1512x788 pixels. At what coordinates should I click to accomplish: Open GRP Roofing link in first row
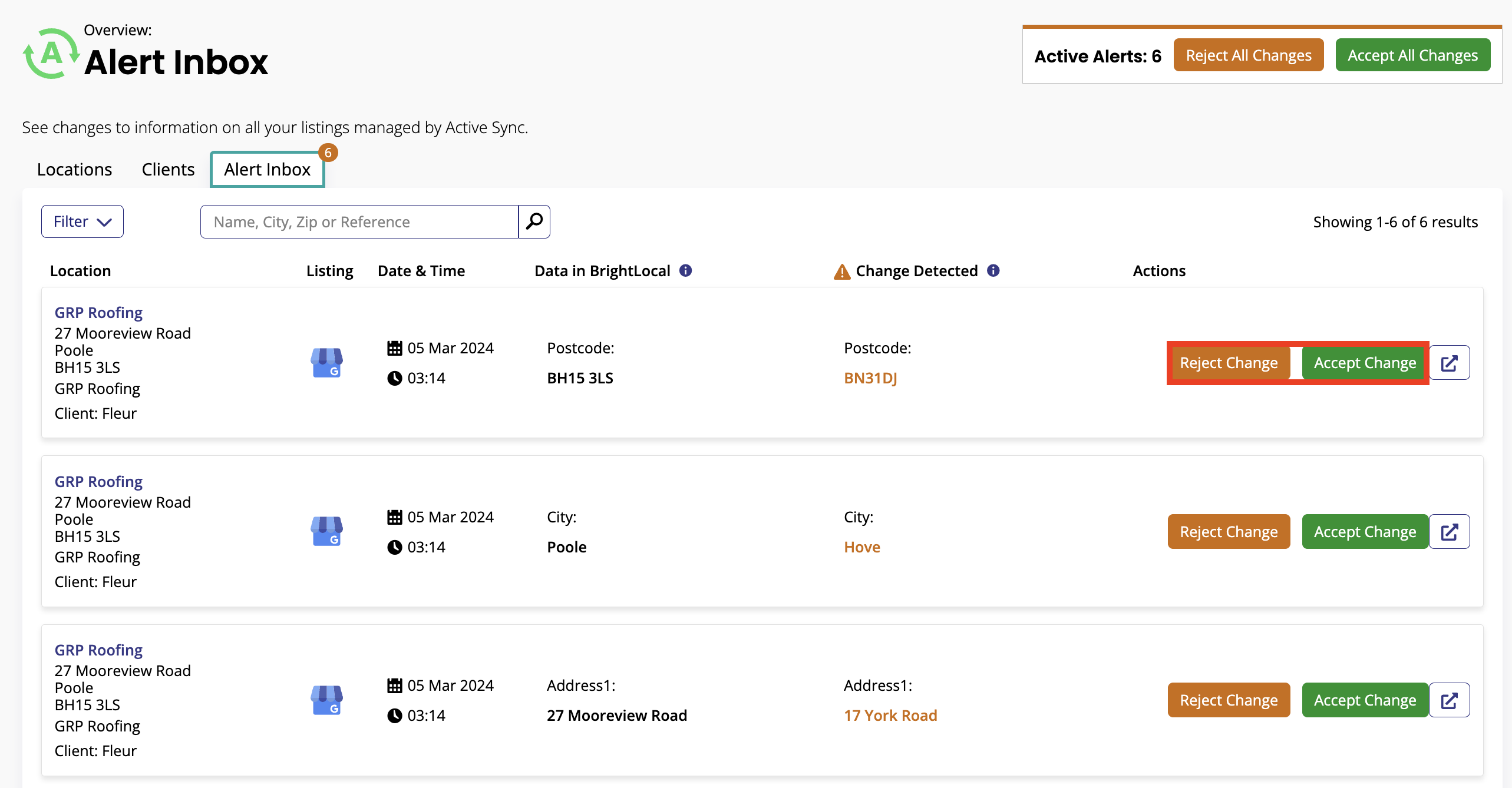click(98, 313)
